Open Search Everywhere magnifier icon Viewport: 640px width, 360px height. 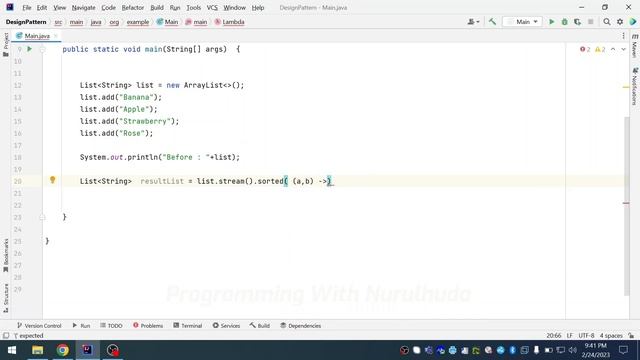[x=607, y=22]
